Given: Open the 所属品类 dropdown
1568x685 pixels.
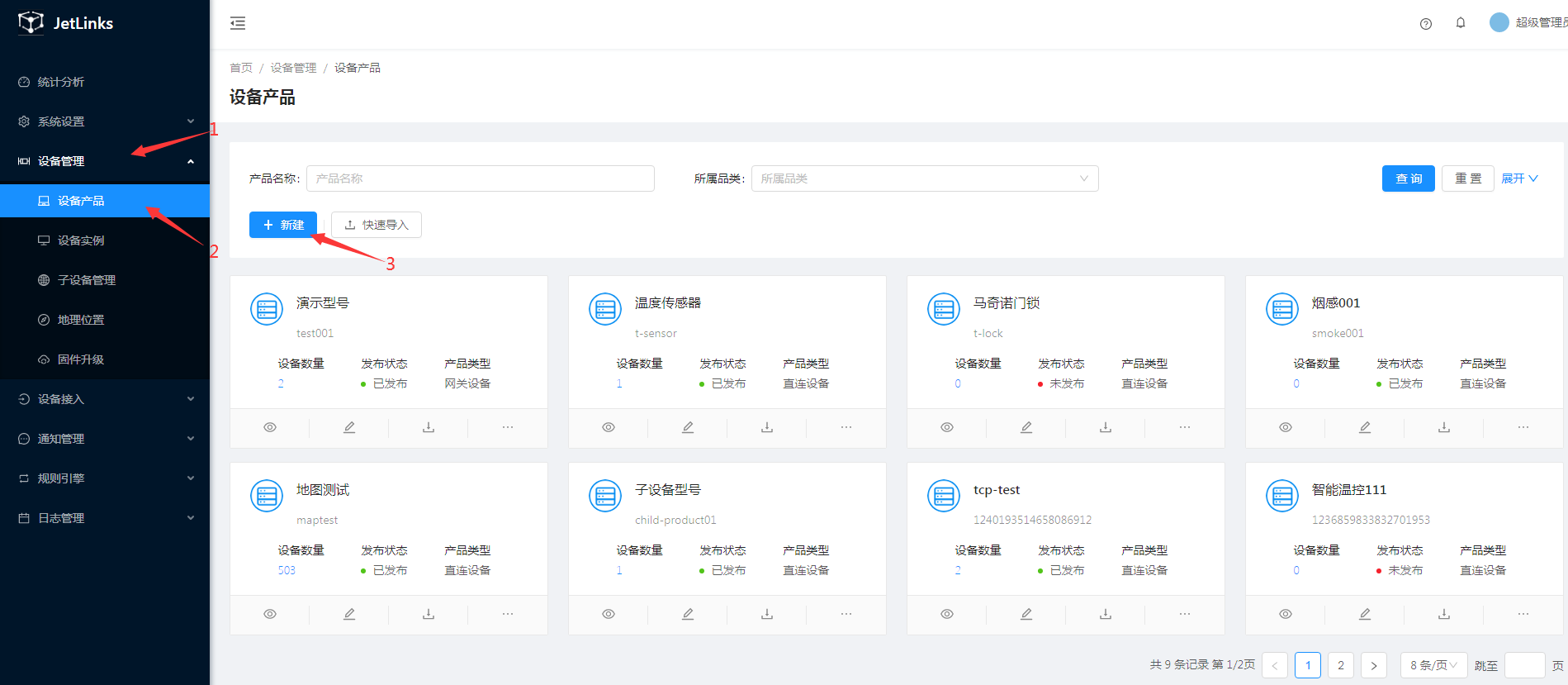Looking at the screenshot, I should tap(924, 178).
